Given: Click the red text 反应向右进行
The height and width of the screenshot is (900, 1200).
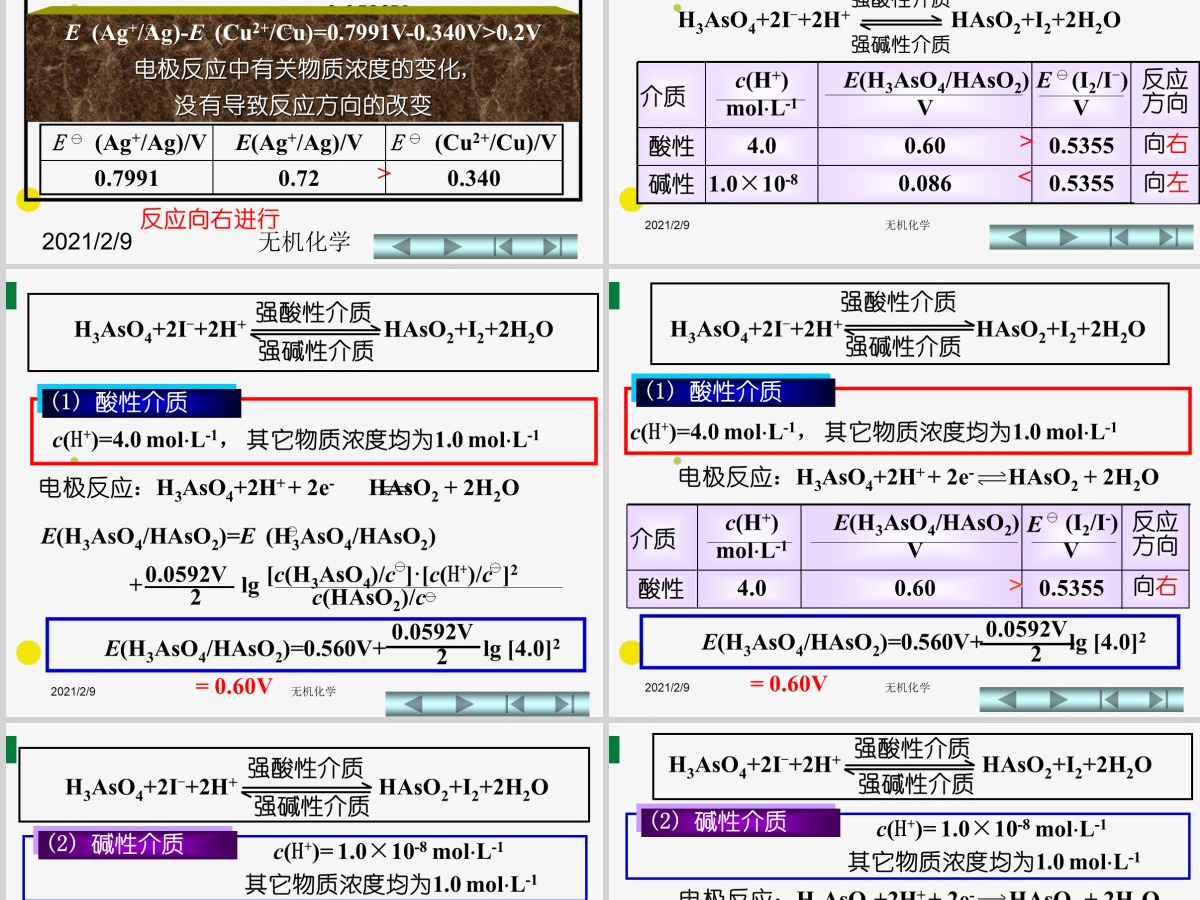Looking at the screenshot, I should 209,218.
